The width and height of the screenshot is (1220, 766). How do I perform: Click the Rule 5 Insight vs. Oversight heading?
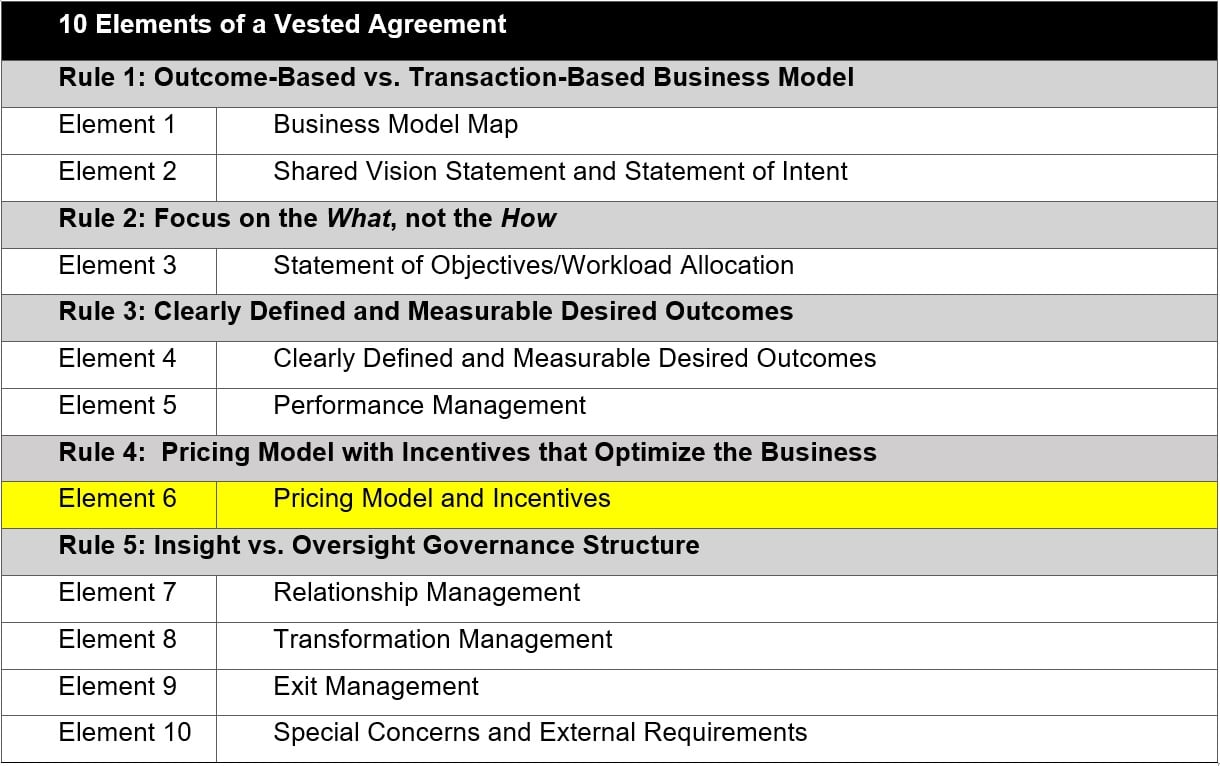pos(378,546)
